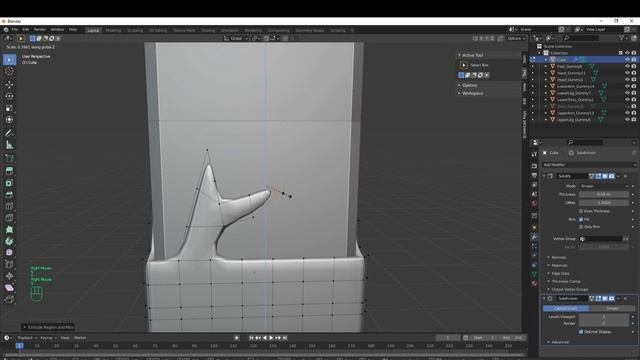Select the Cursor tool in left toolbar
Image resolution: width=640 pixels, height=360 pixels.
[x=9, y=71]
